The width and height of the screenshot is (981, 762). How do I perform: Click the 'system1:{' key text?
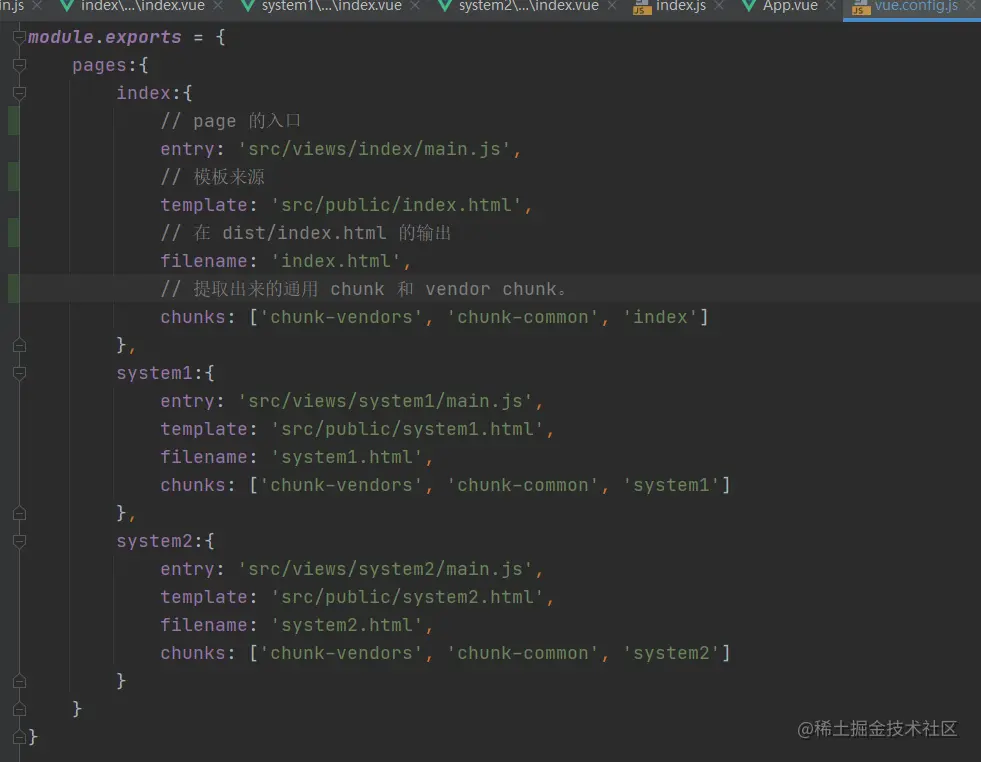click(x=165, y=373)
